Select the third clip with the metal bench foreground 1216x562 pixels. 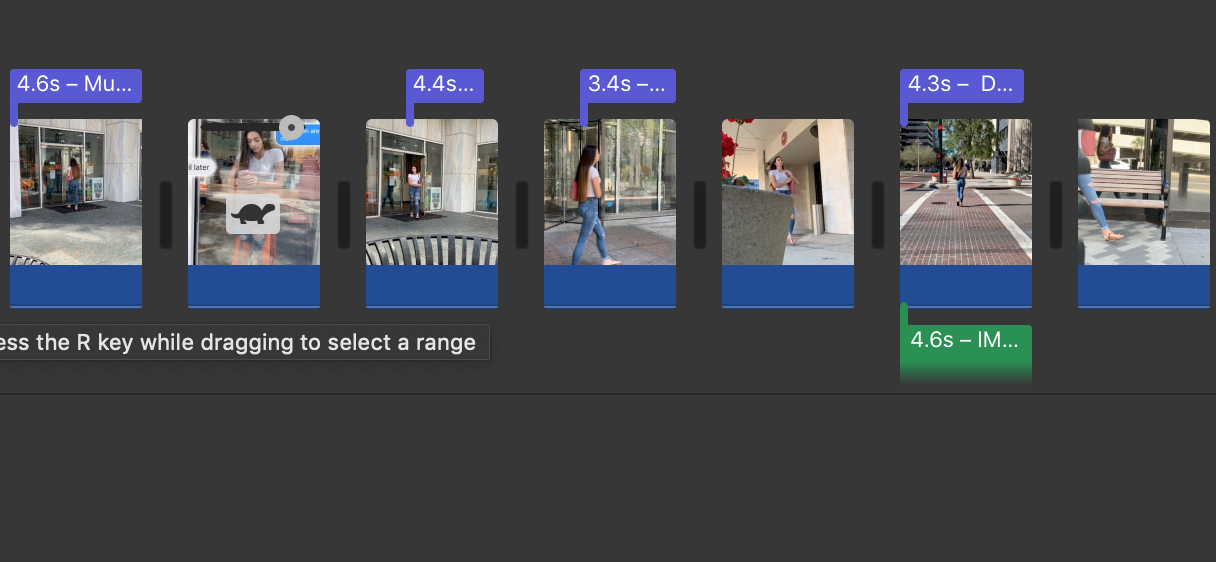tap(432, 192)
